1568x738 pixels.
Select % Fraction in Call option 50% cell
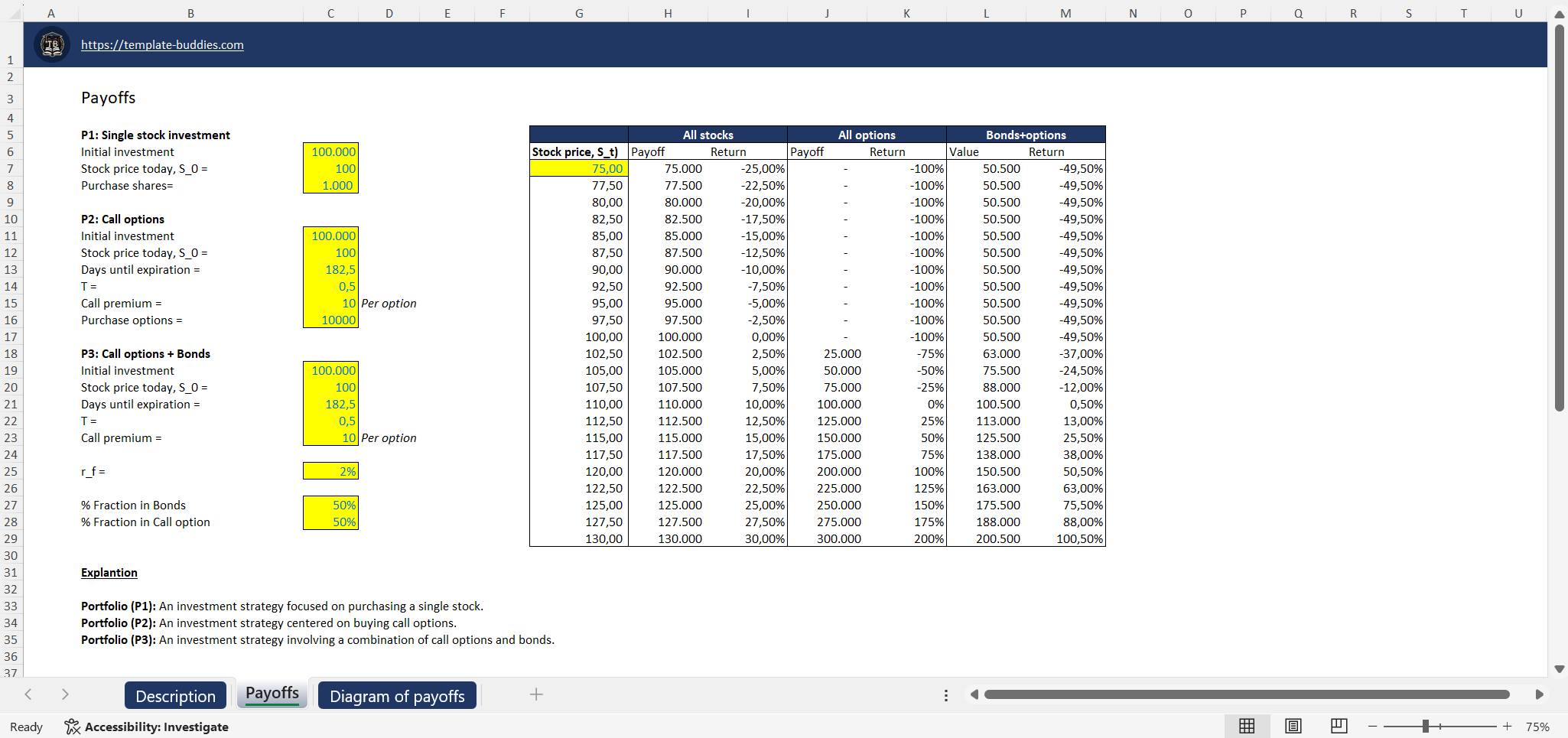pos(330,522)
